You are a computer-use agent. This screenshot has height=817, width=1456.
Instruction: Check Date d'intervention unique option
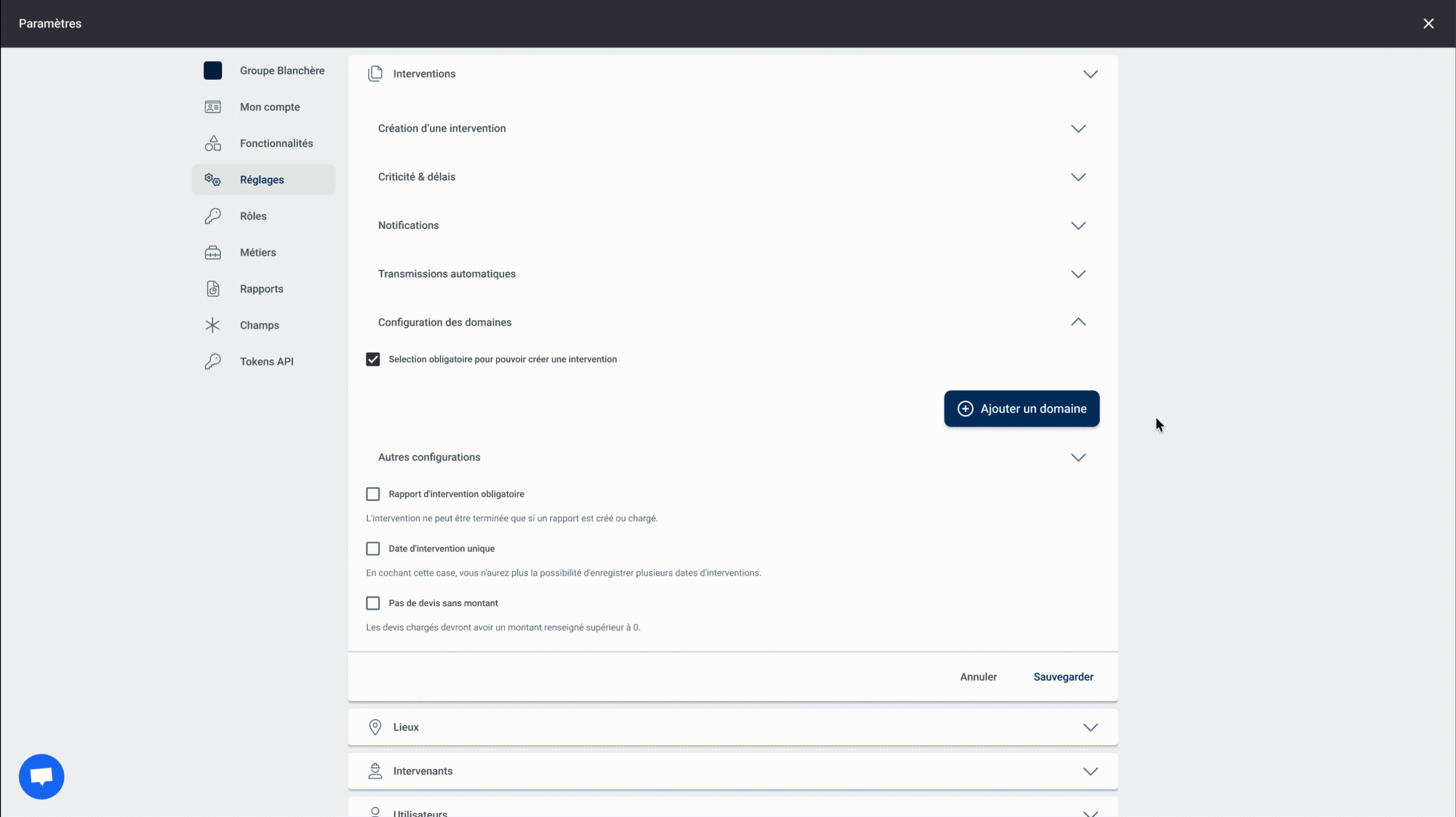[x=373, y=549]
